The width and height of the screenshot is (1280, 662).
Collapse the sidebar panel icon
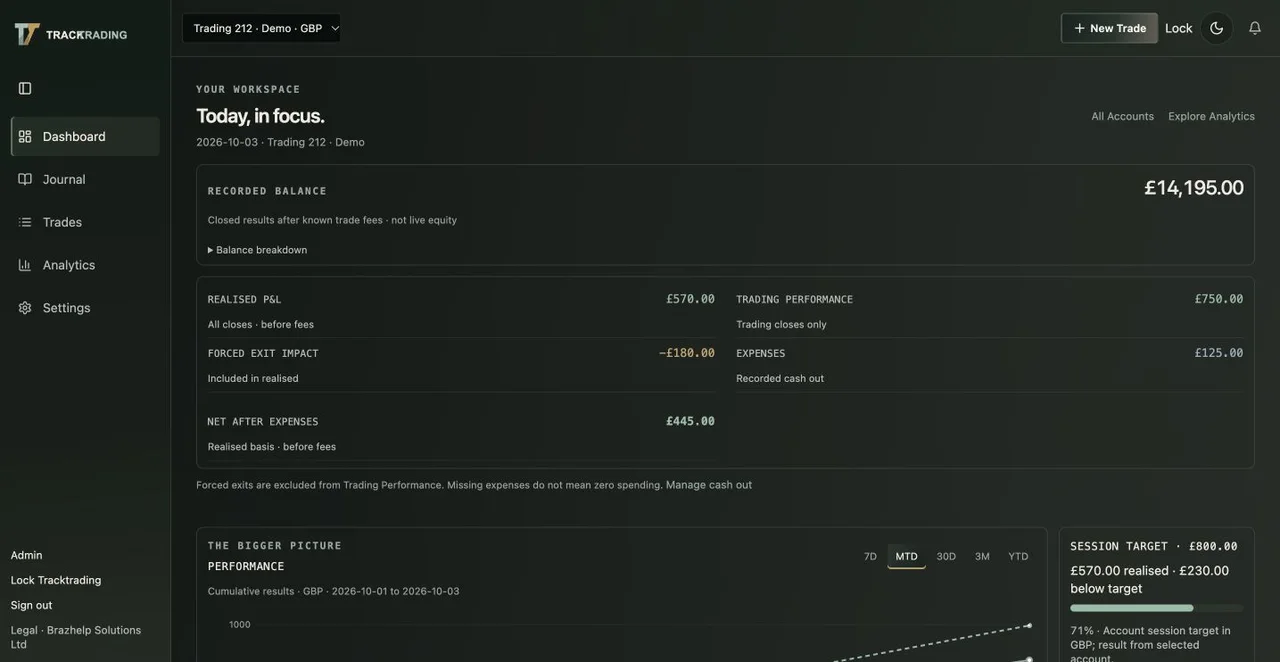pyautogui.click(x=25, y=88)
